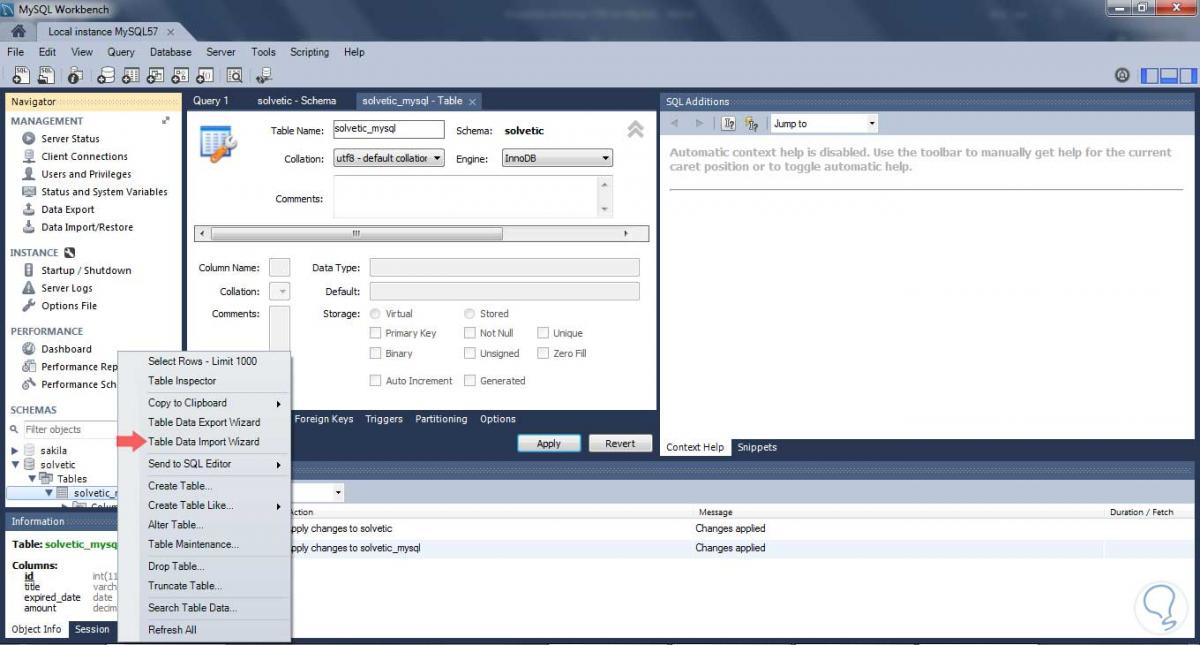Click the reconnect to DBMS icon
1200x645 pixels.
(x=264, y=75)
